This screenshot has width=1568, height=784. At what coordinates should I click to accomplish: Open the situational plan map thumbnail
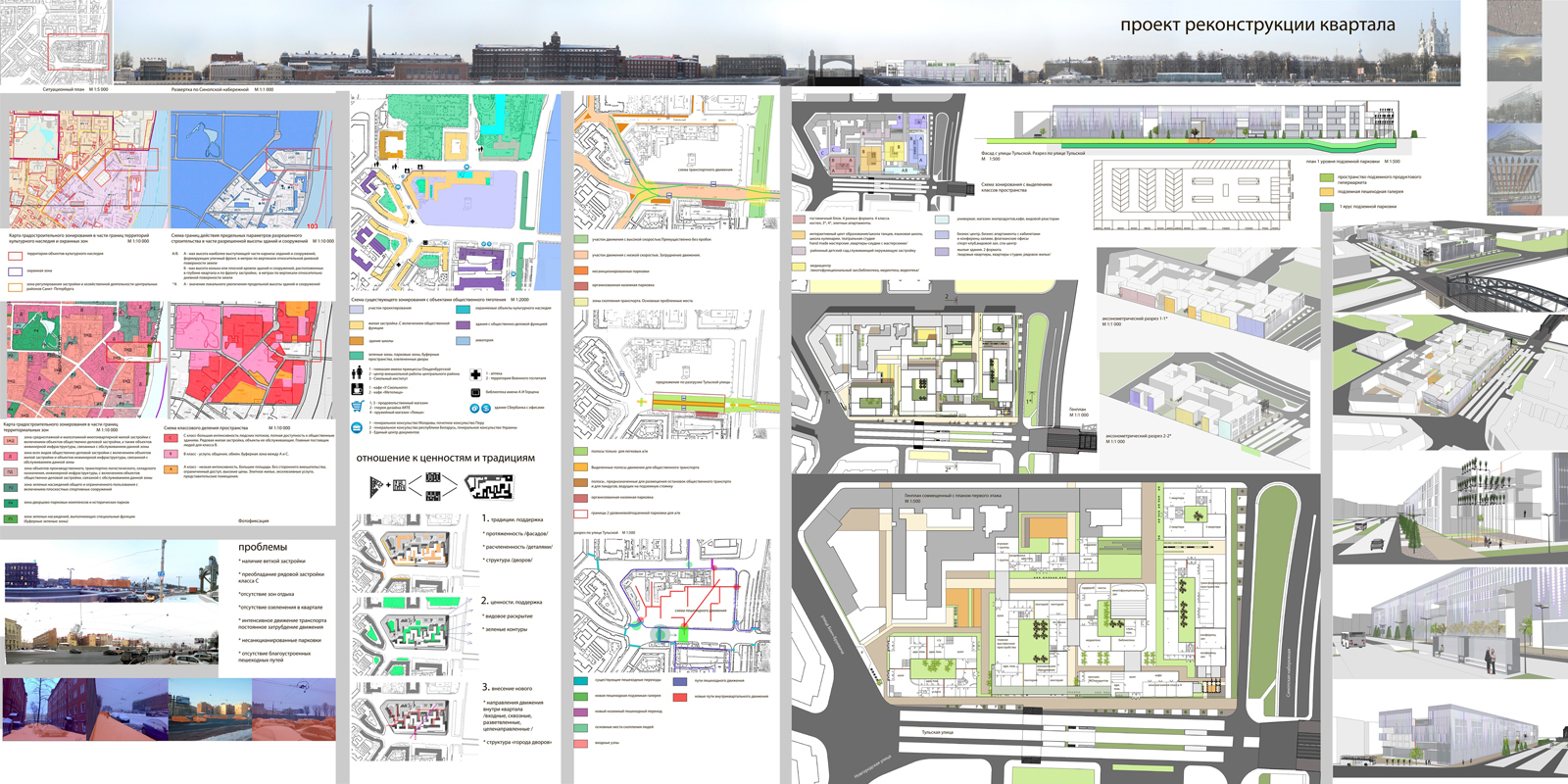57,42
